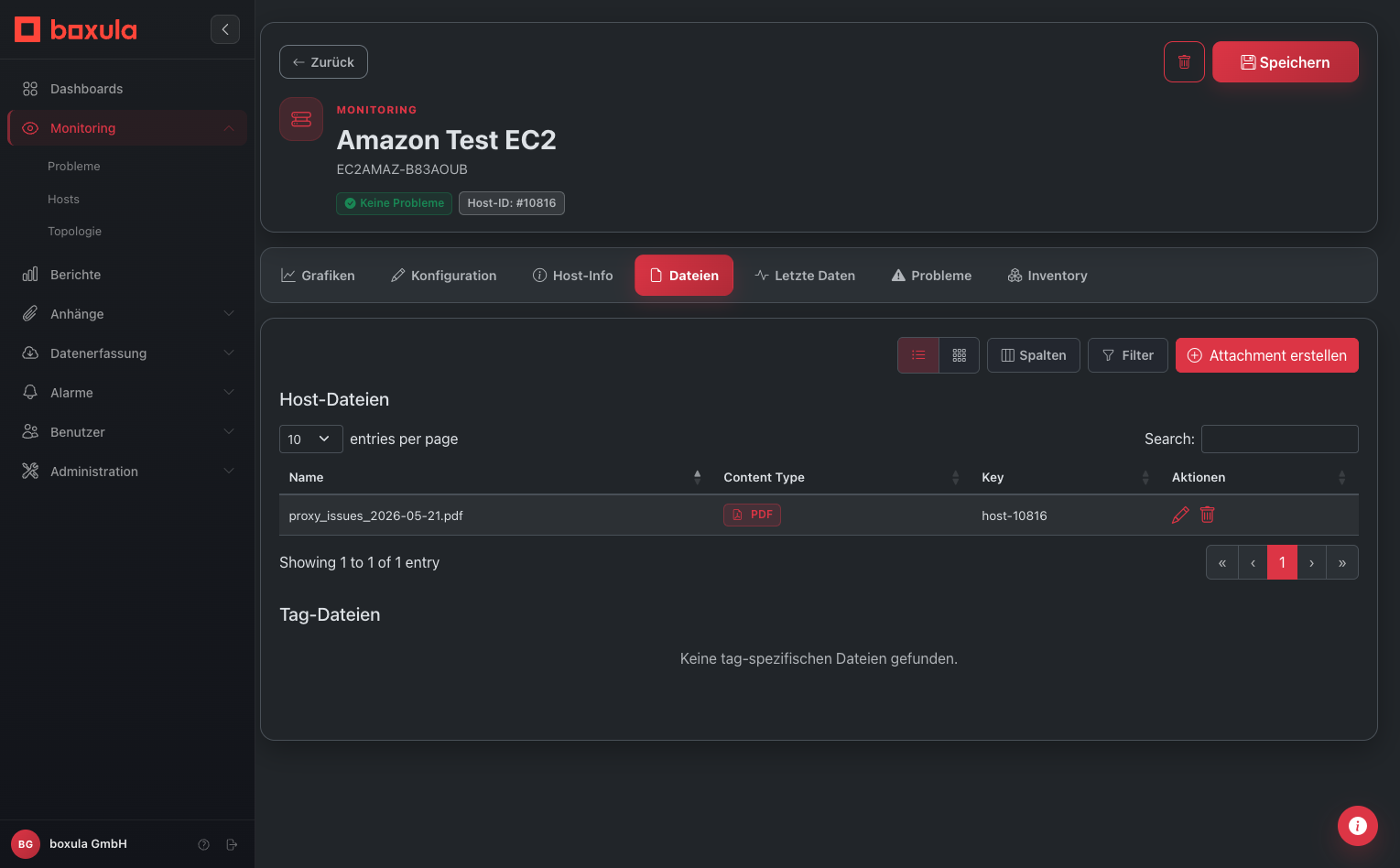Switch to the Letzte Daten tab

(x=805, y=276)
